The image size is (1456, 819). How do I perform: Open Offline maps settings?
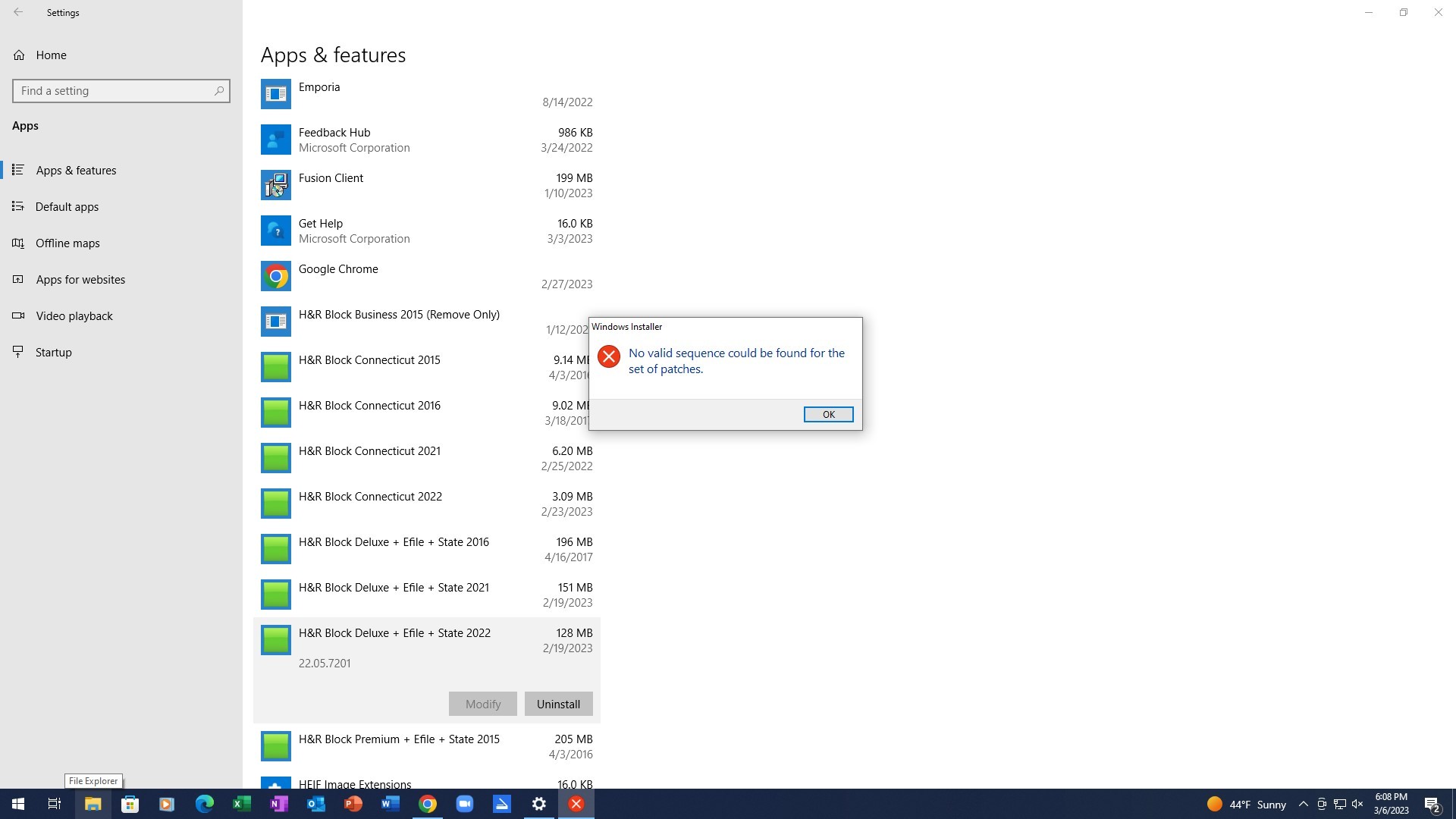67,243
